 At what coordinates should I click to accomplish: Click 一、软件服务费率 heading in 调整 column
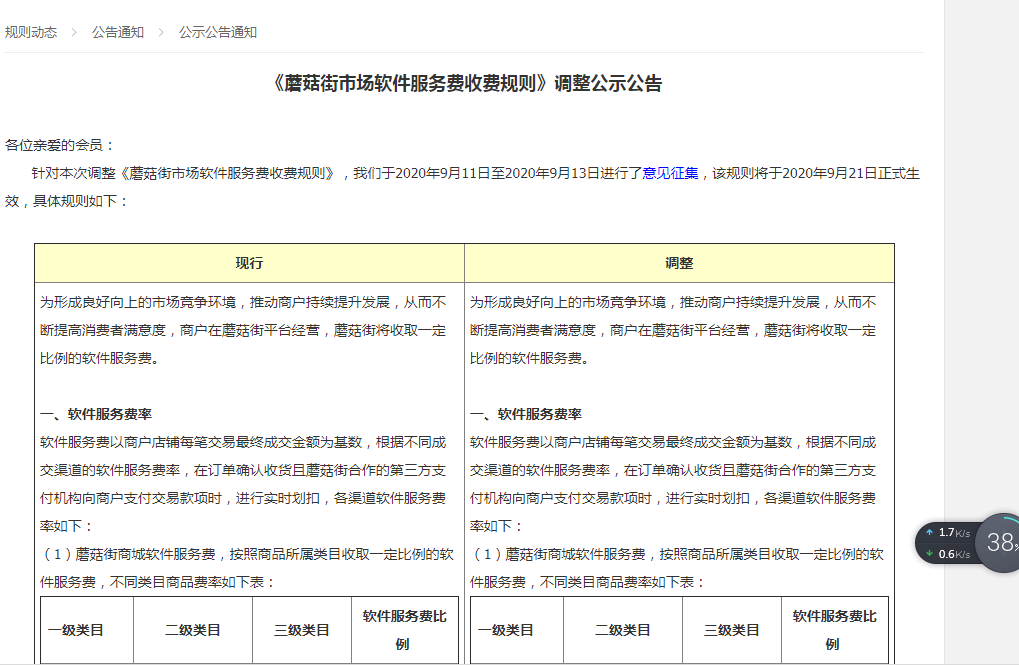(x=526, y=415)
